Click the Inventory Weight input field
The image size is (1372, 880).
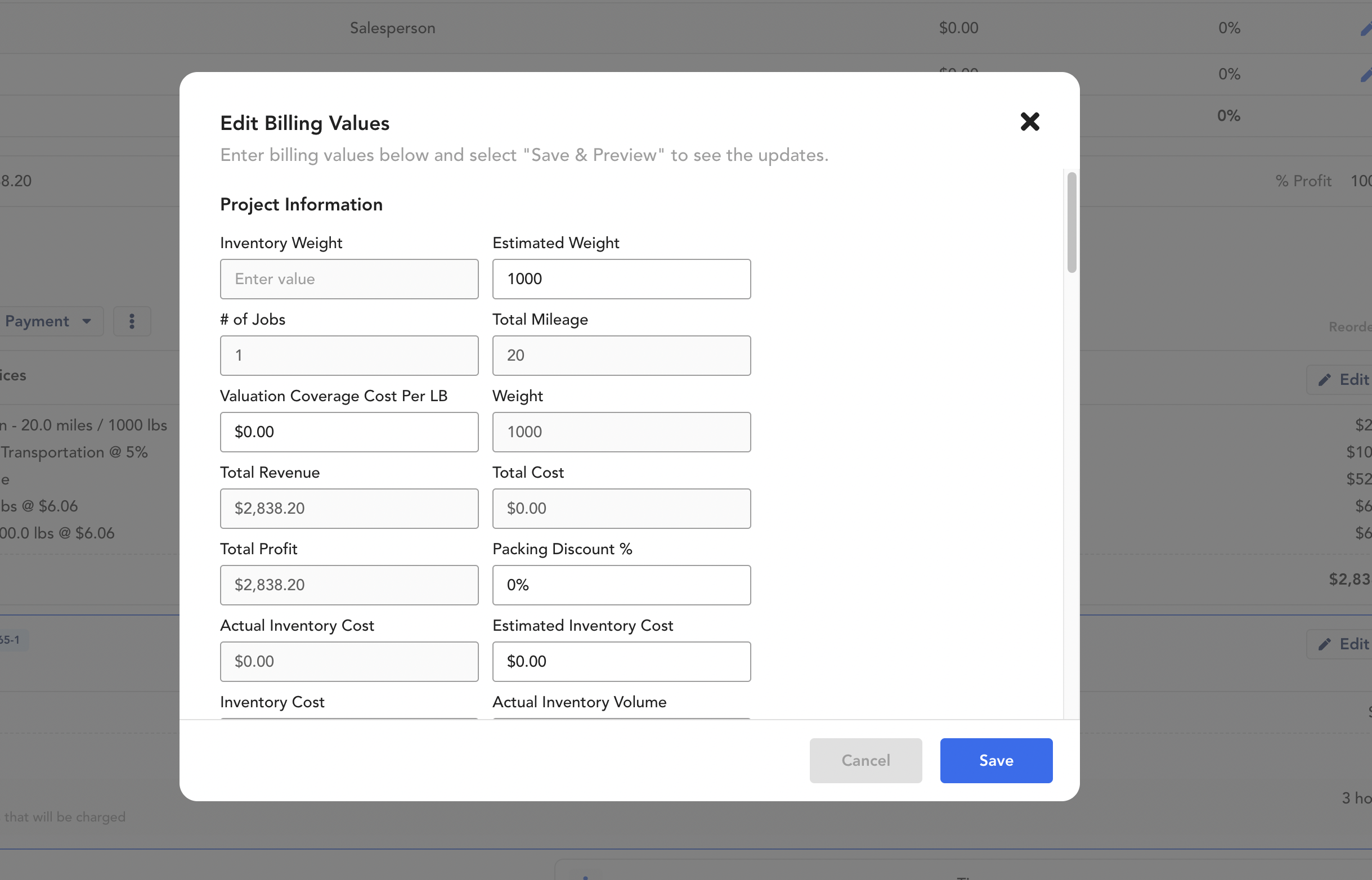pyautogui.click(x=349, y=279)
